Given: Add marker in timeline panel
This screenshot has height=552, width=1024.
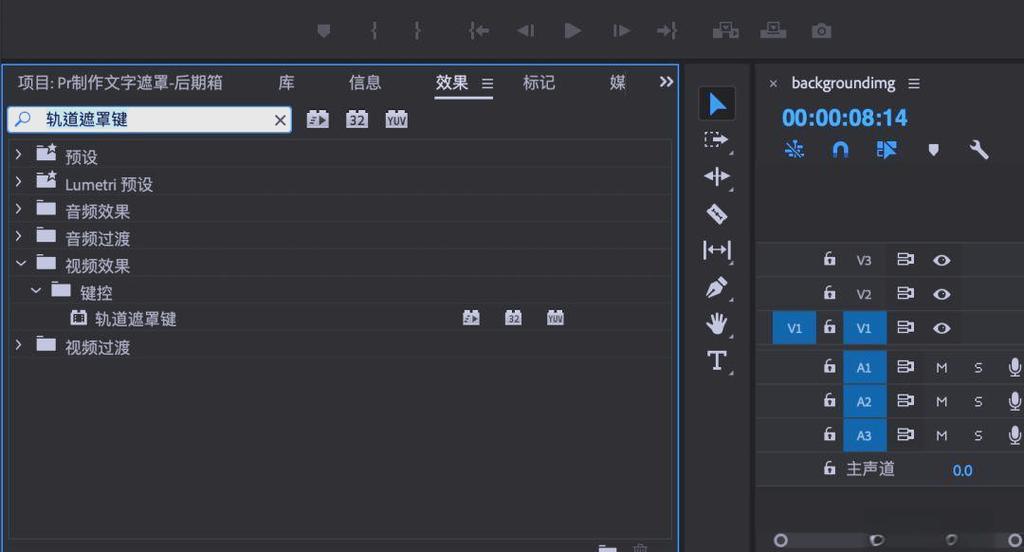Looking at the screenshot, I should click(x=933, y=150).
